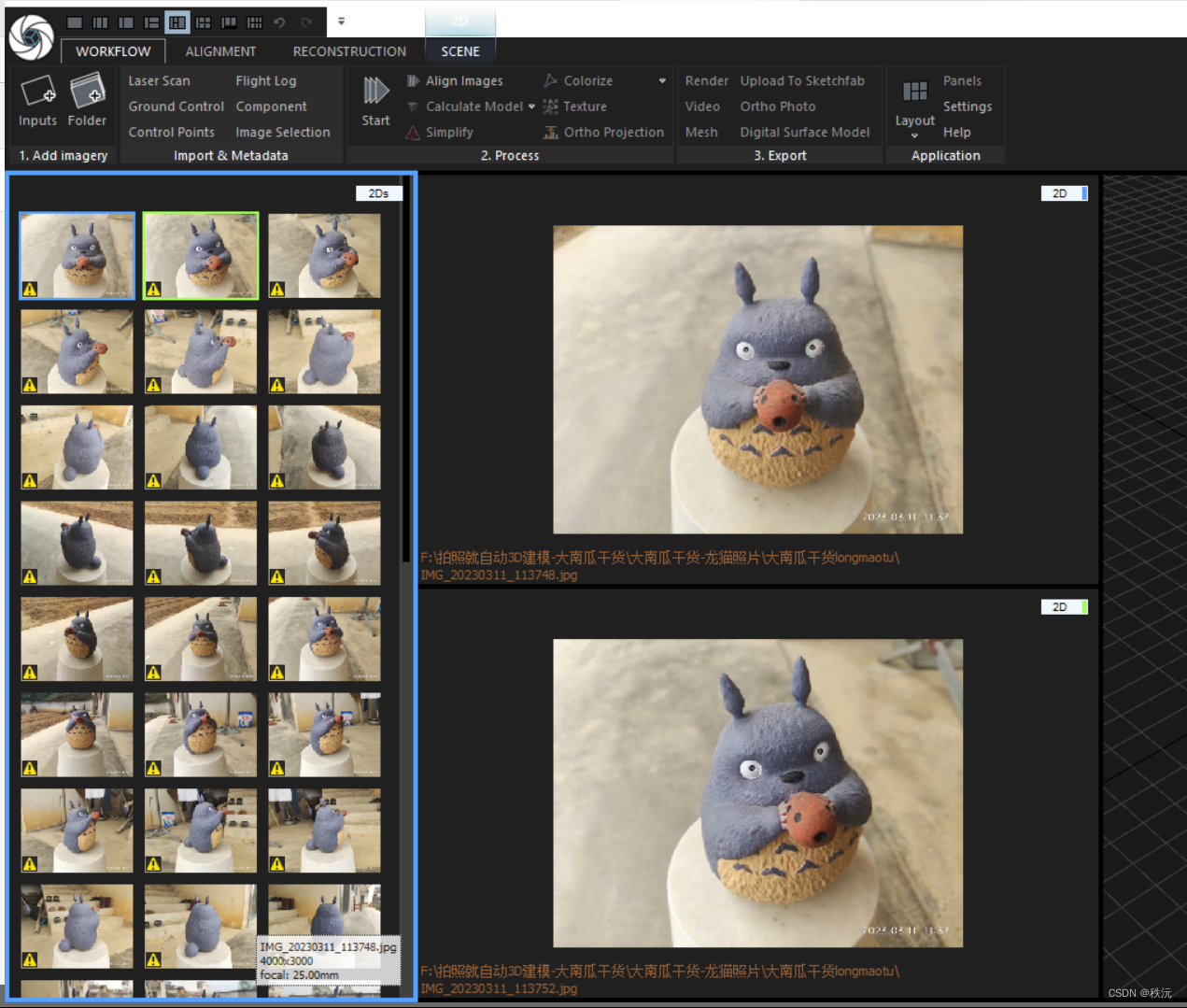This screenshot has width=1187, height=1008.
Task: Click the Folder add-imagery icon
Action: (88, 91)
